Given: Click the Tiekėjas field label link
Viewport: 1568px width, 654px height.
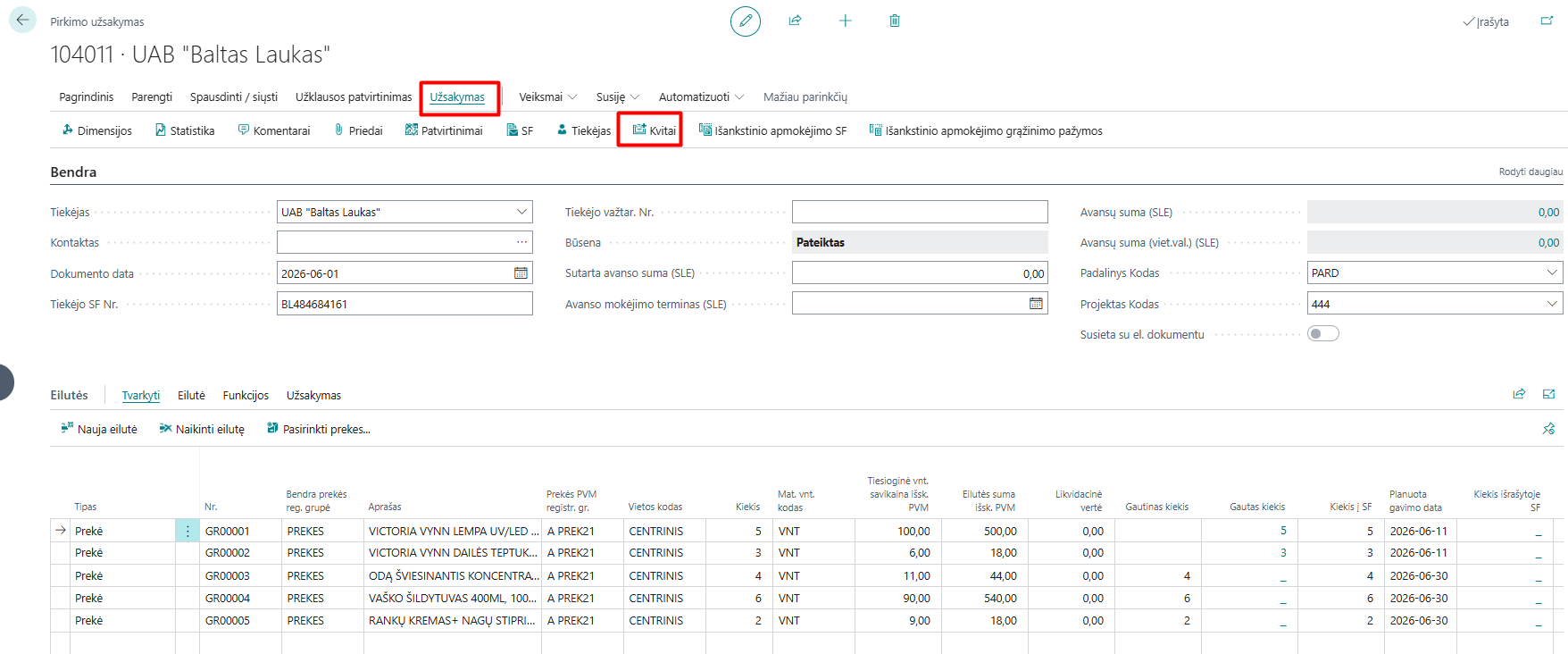Looking at the screenshot, I should [70, 212].
